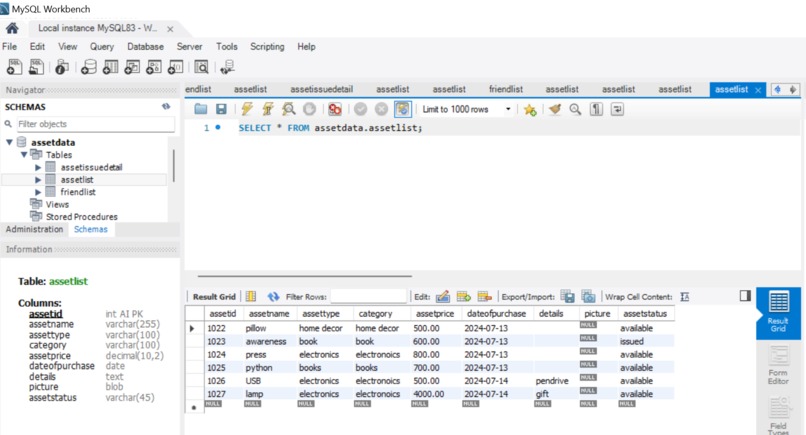Rollback transaction icon
This screenshot has height=435, width=806.
[x=381, y=109]
